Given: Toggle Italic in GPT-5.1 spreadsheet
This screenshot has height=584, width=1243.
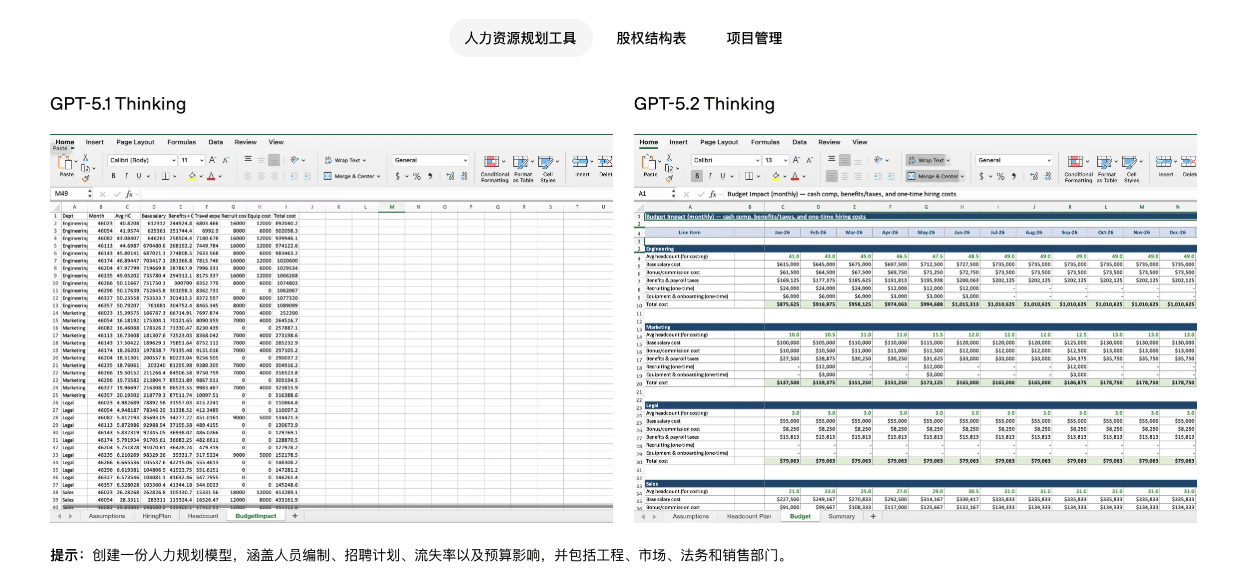Looking at the screenshot, I should [126, 176].
